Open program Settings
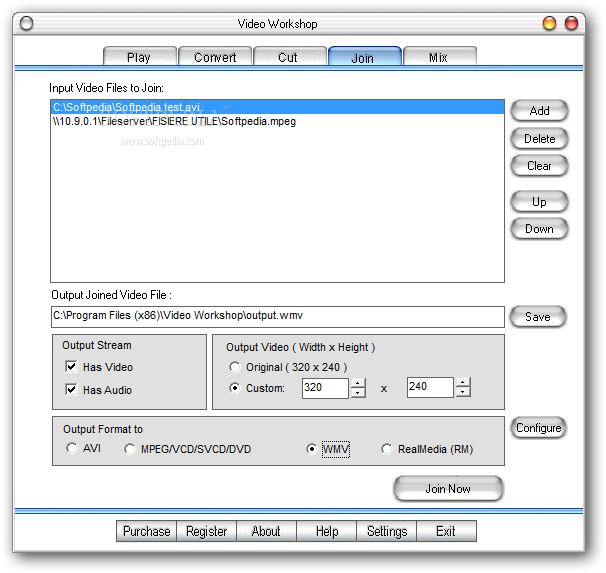Image resolution: width=606 pixels, height=573 pixels. click(386, 531)
